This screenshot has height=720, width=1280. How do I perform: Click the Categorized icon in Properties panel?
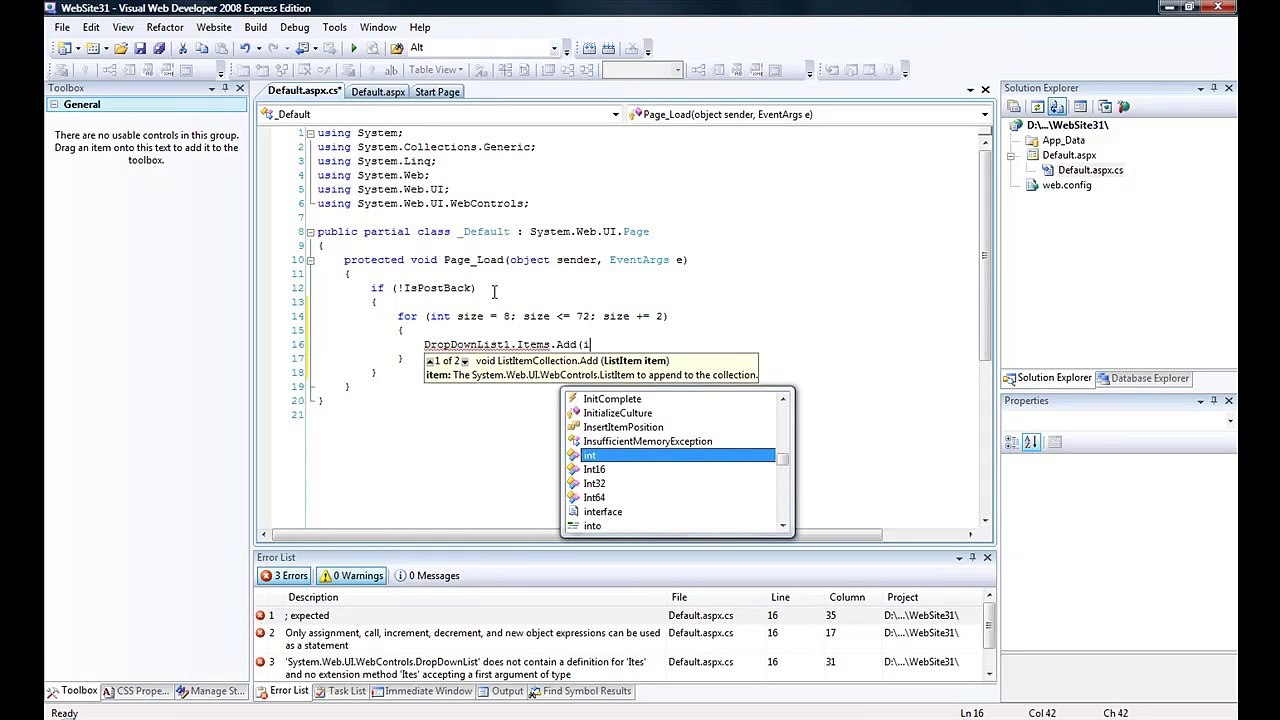[x=1013, y=441]
